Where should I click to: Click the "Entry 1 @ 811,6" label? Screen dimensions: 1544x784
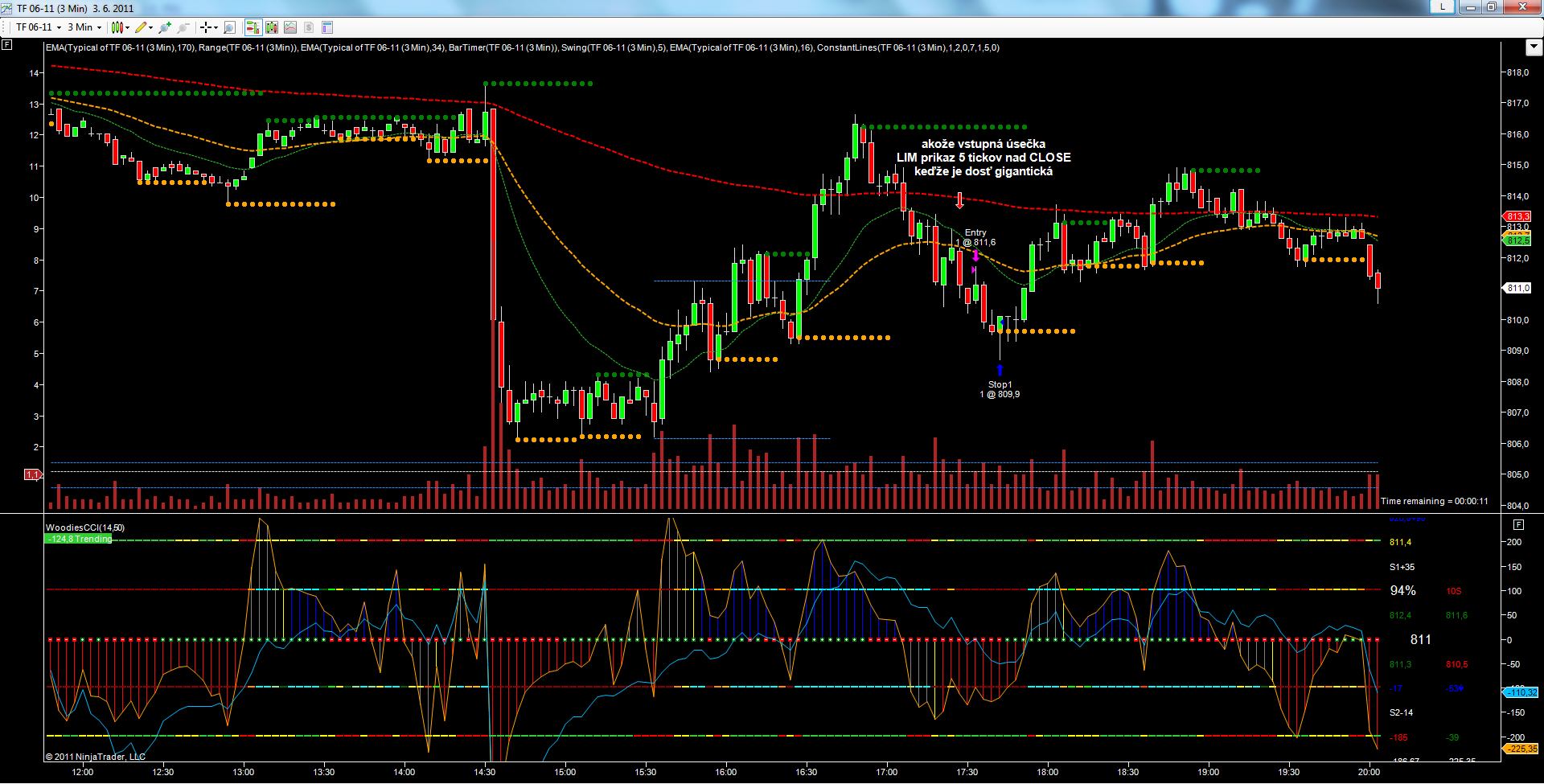tap(975, 237)
